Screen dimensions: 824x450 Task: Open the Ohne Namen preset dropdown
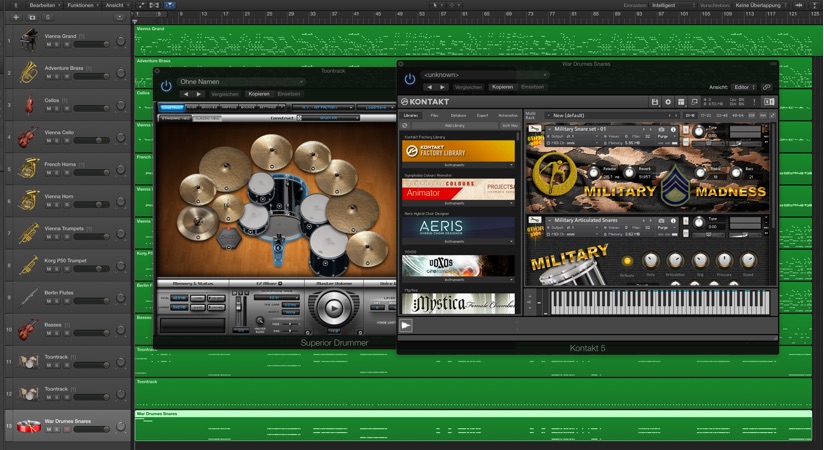(x=241, y=82)
